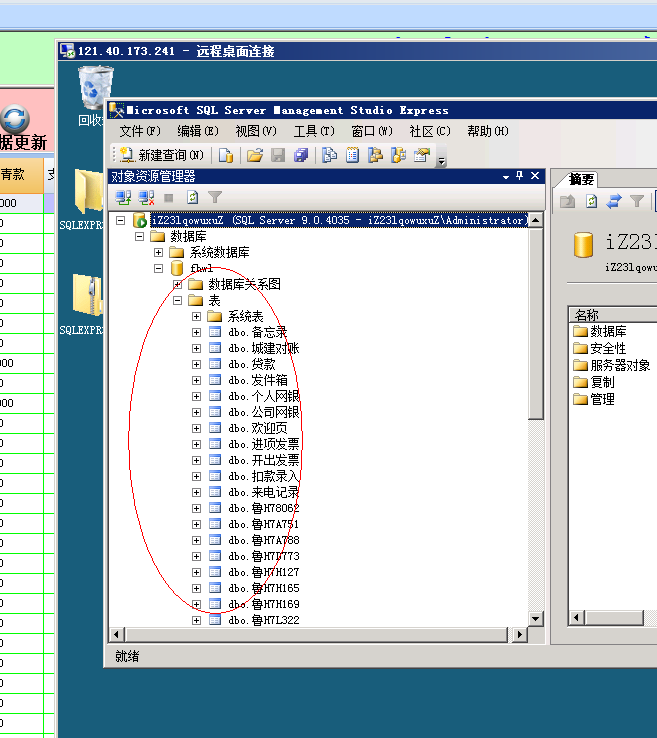Expand the 系统数据库 folder
The height and width of the screenshot is (738, 657).
click(x=158, y=252)
